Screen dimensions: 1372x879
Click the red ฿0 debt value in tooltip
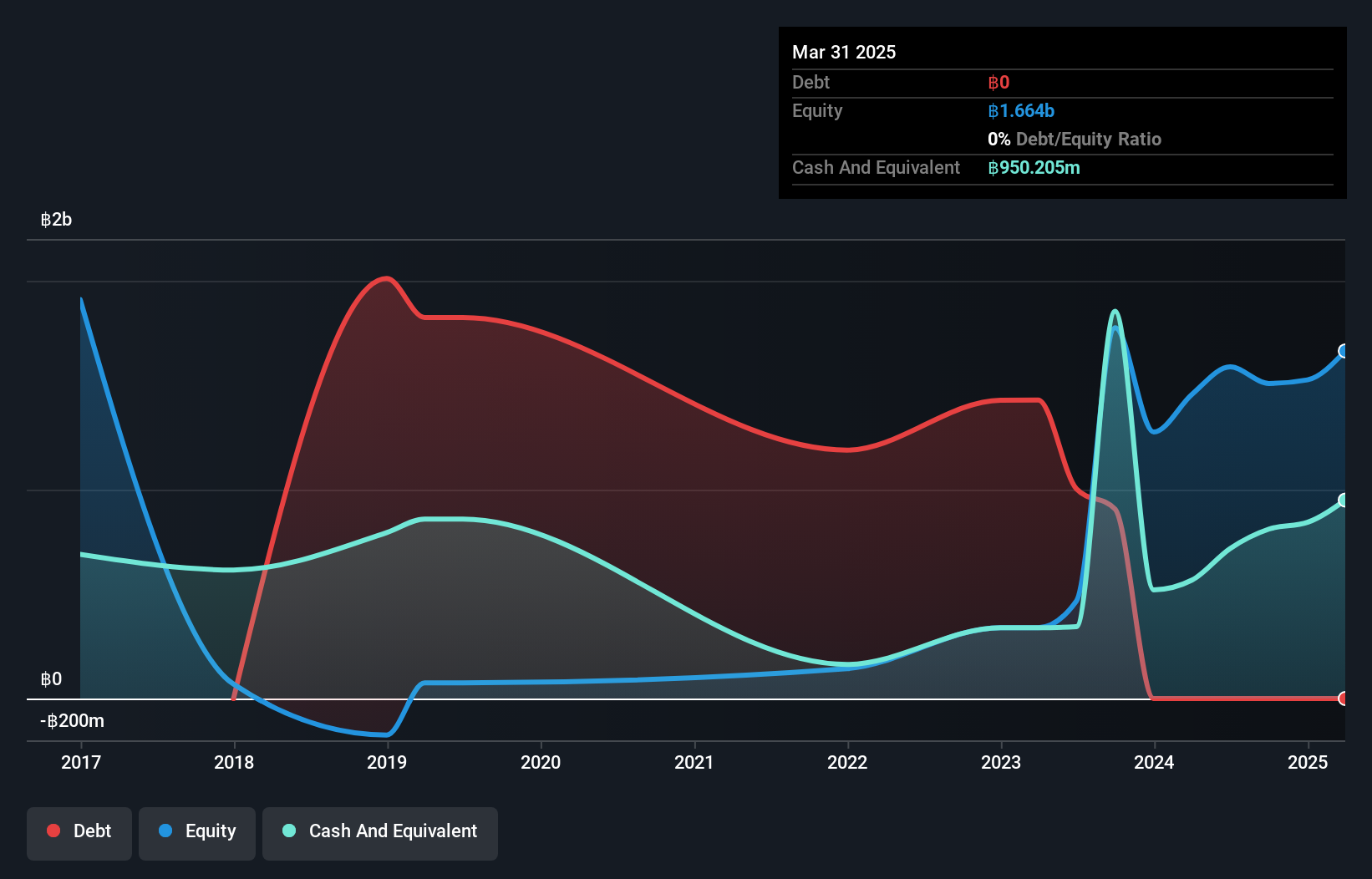coord(999,83)
